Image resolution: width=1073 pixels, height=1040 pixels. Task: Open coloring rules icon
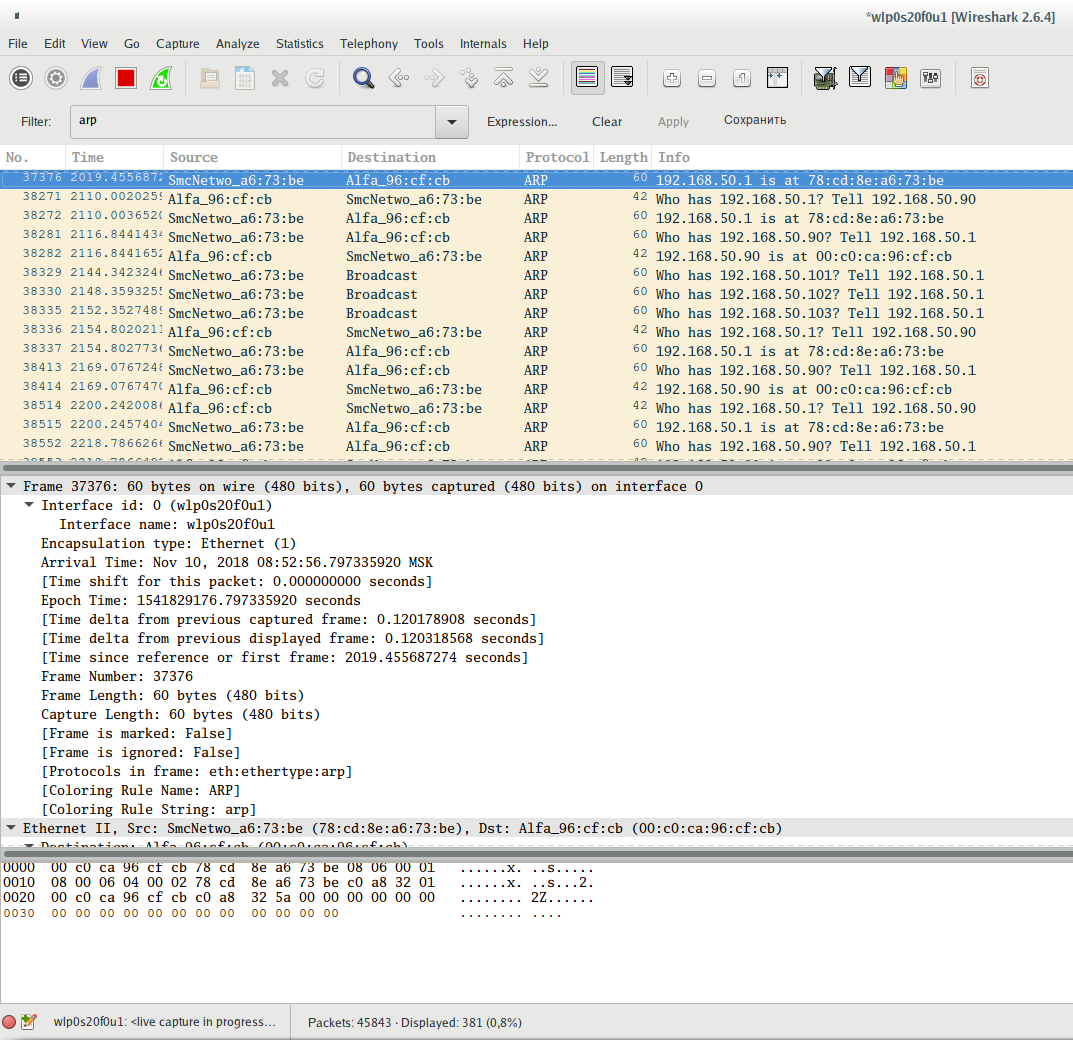pyautogui.click(x=895, y=78)
